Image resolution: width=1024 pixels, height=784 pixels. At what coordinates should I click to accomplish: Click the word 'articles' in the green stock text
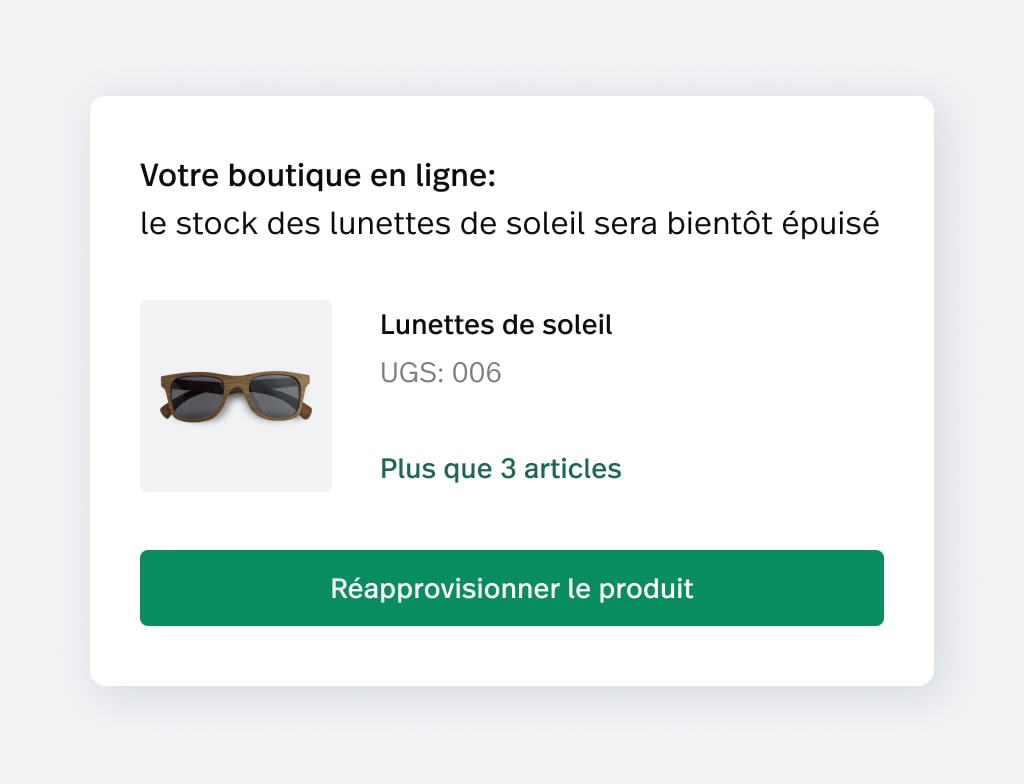(x=573, y=468)
